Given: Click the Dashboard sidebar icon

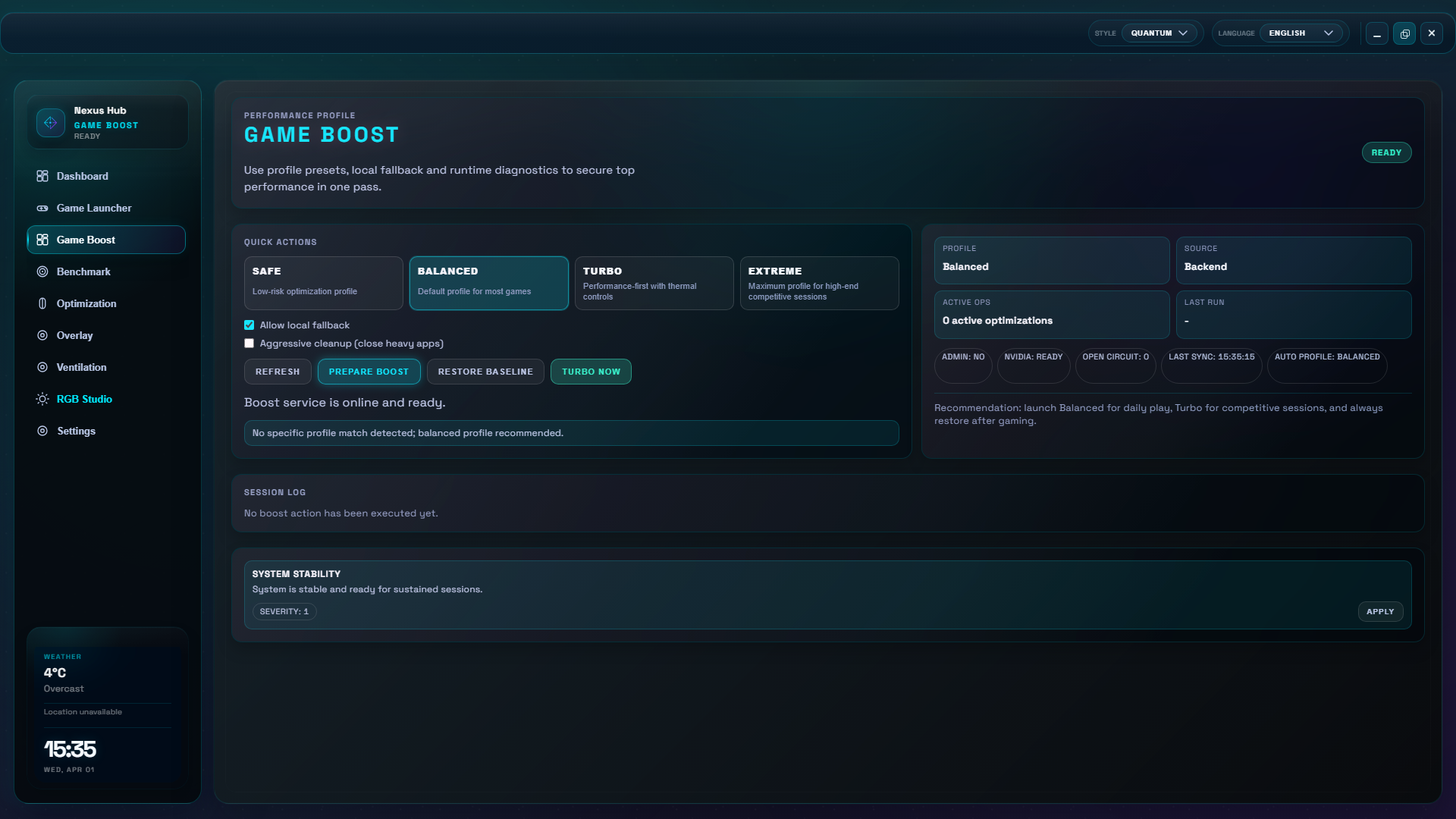Looking at the screenshot, I should point(42,176).
